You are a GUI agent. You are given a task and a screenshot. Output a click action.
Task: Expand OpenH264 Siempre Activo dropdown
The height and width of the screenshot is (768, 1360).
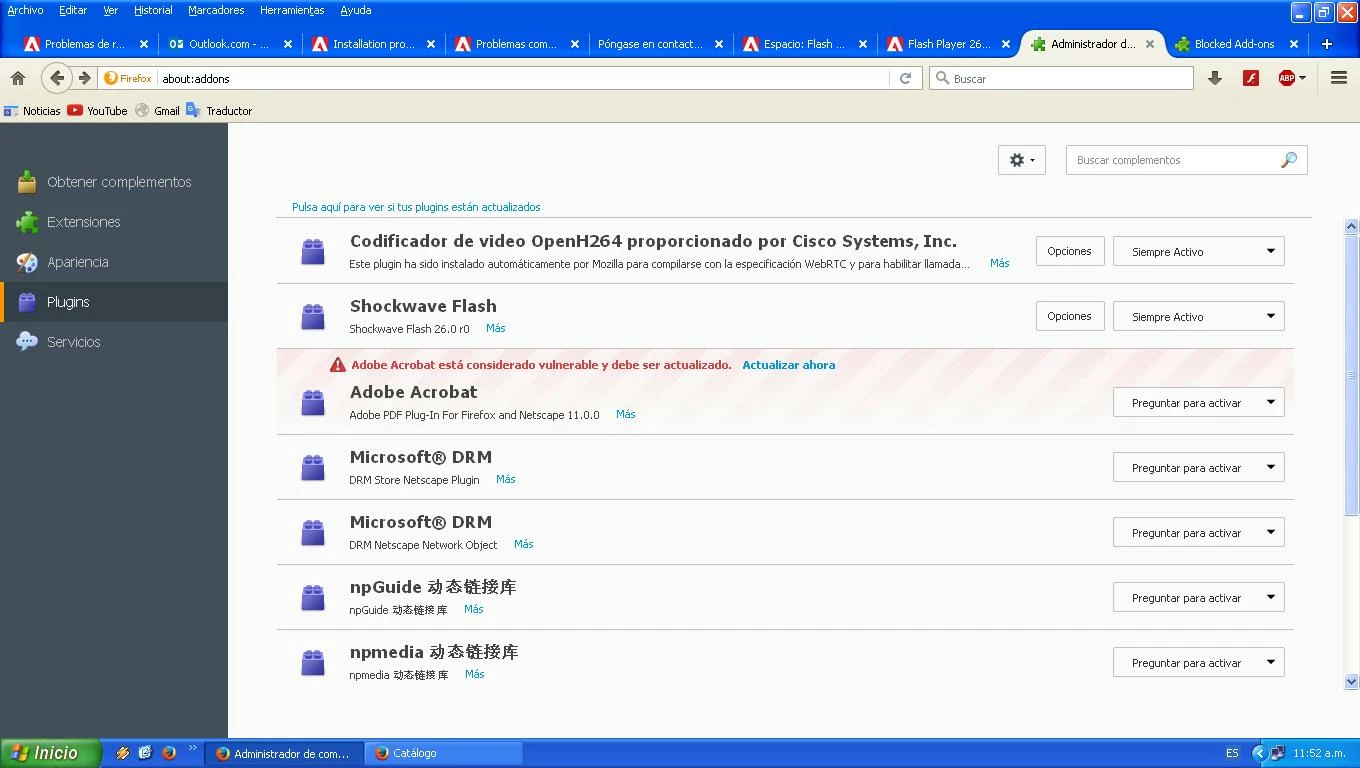coord(1198,251)
